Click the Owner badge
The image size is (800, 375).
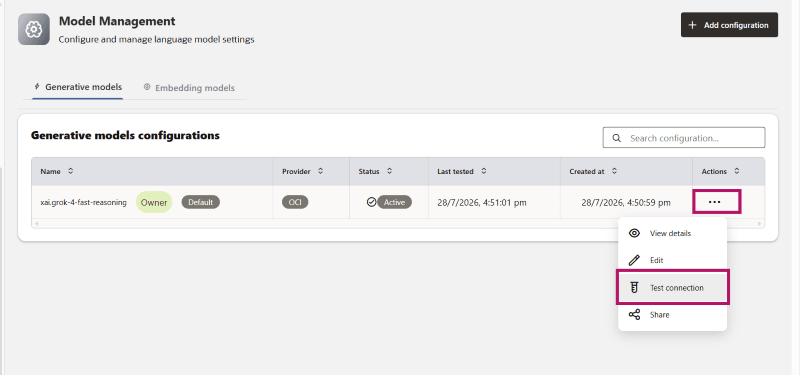(154, 203)
